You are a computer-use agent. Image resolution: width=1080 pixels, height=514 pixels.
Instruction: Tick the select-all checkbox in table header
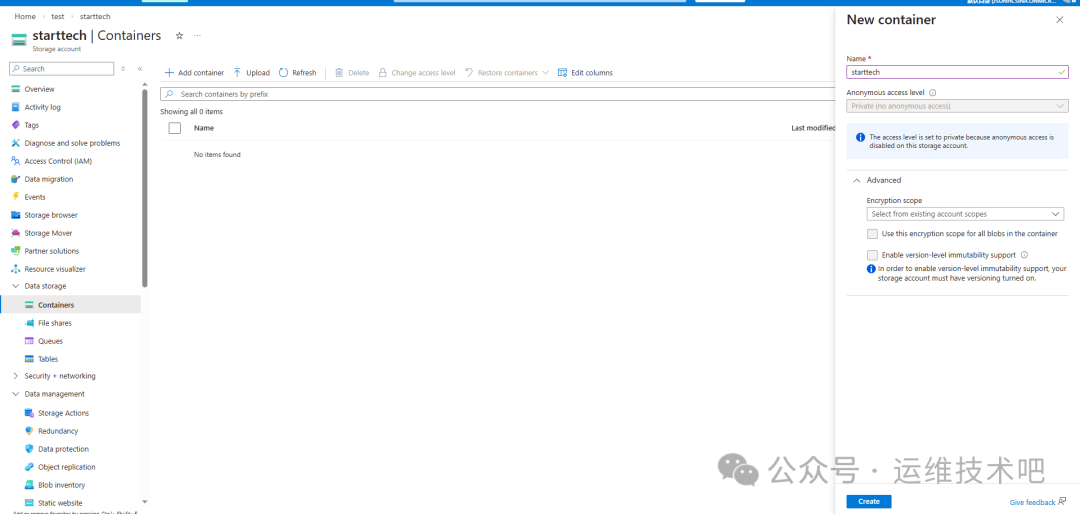point(175,127)
